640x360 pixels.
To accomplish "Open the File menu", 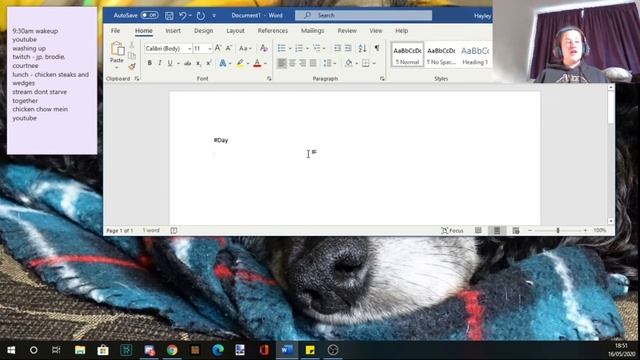I will pyautogui.click(x=116, y=31).
